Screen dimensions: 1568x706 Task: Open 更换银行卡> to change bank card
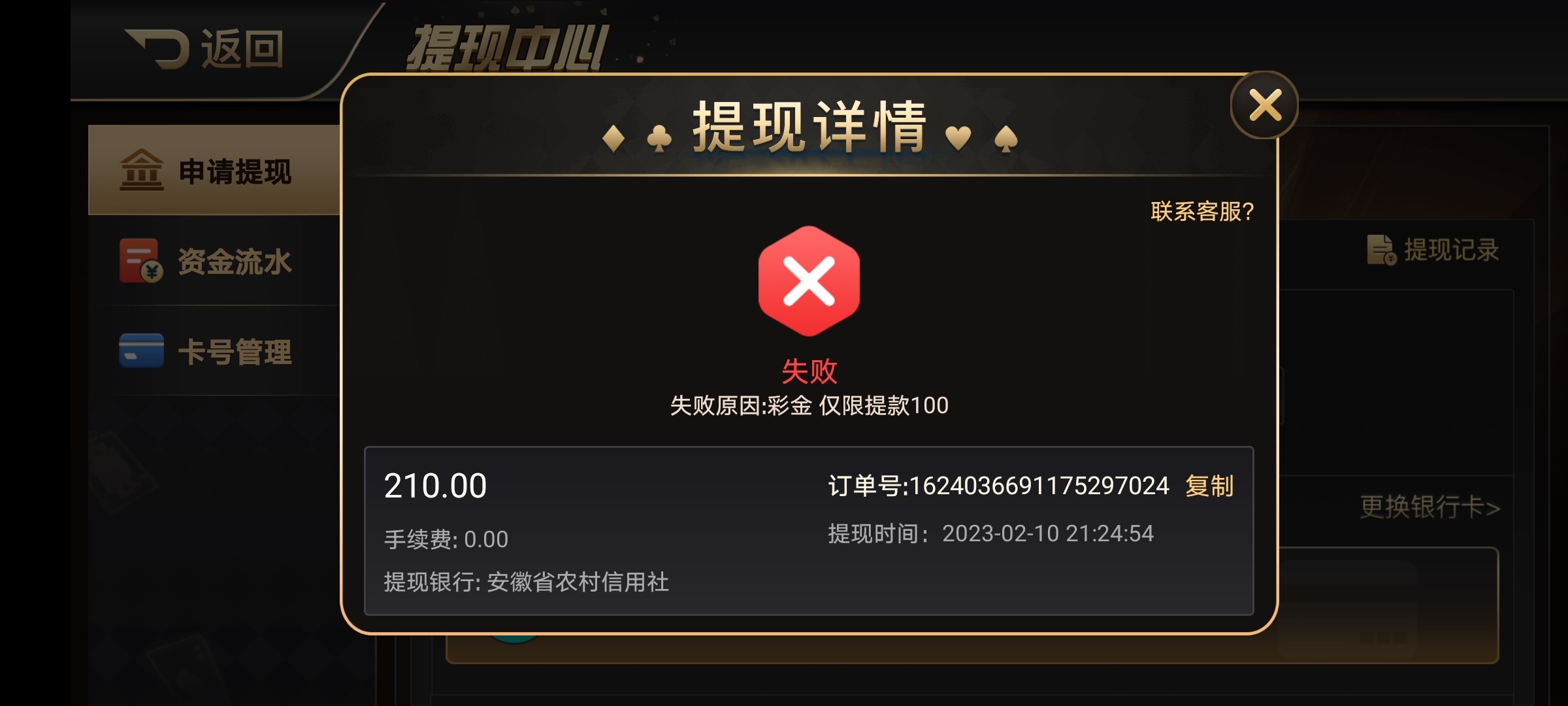(1429, 507)
